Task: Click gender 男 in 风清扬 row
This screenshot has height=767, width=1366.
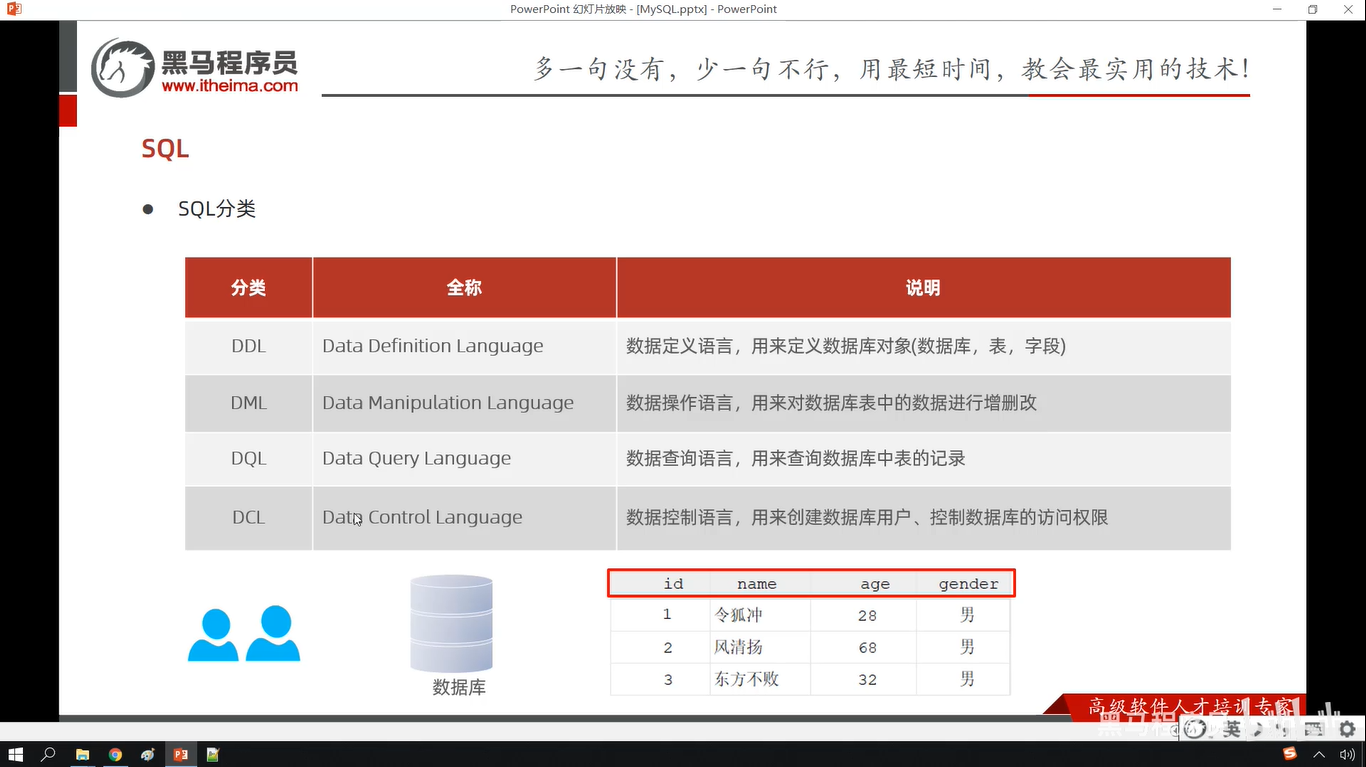Action: click(967, 647)
